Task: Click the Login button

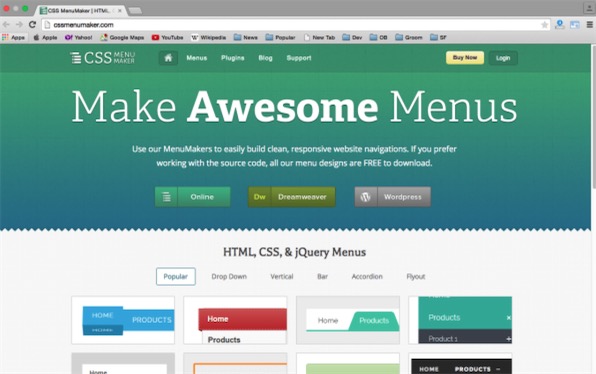Action: coord(503,58)
